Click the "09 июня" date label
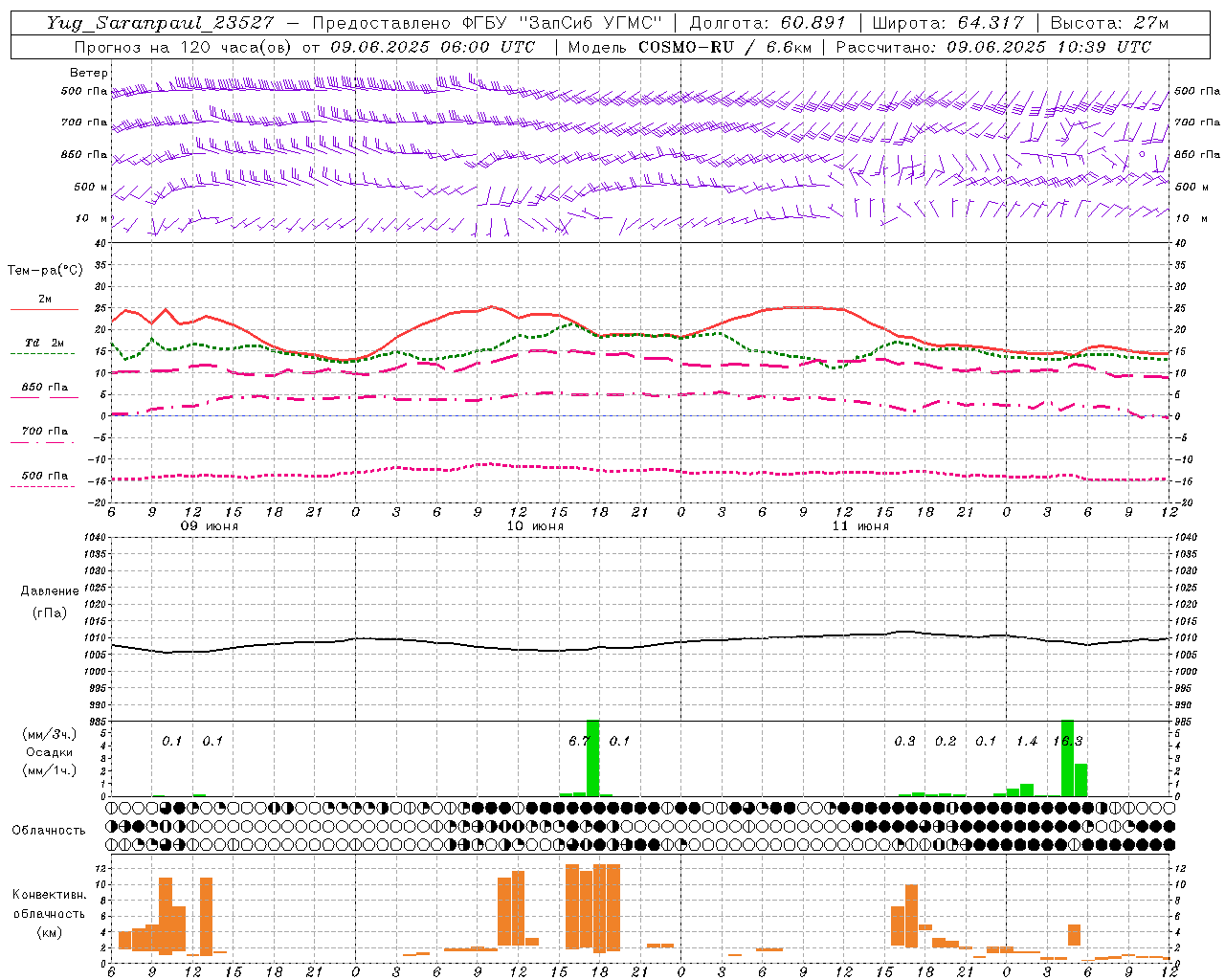The image size is (1225, 980). click(x=210, y=526)
